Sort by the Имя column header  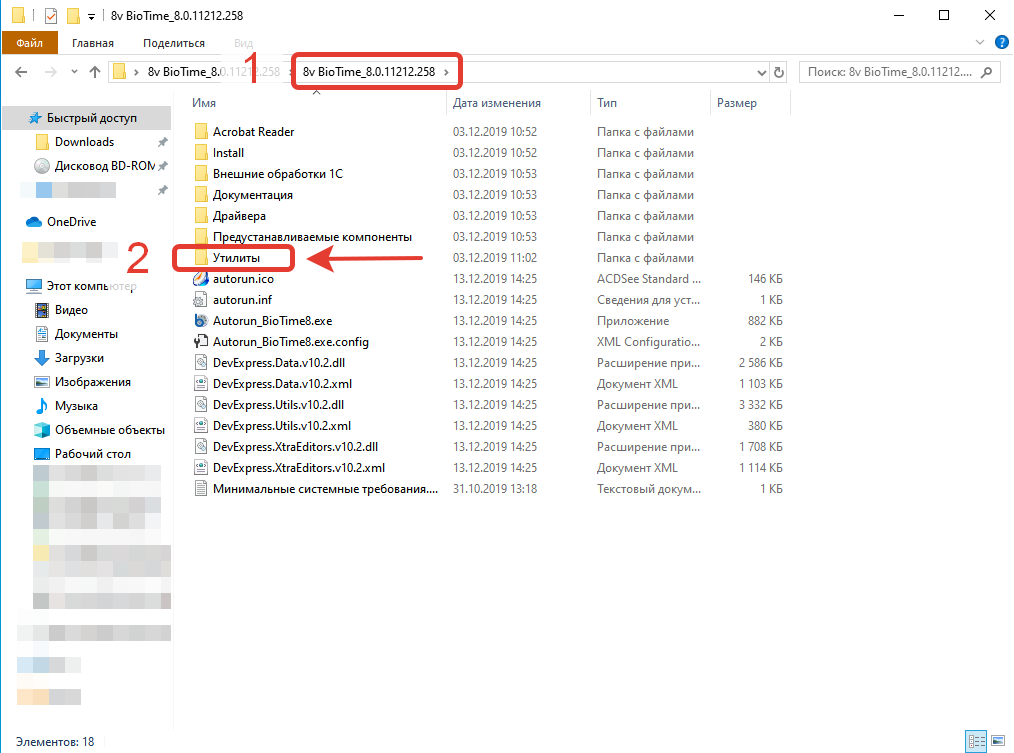[204, 103]
